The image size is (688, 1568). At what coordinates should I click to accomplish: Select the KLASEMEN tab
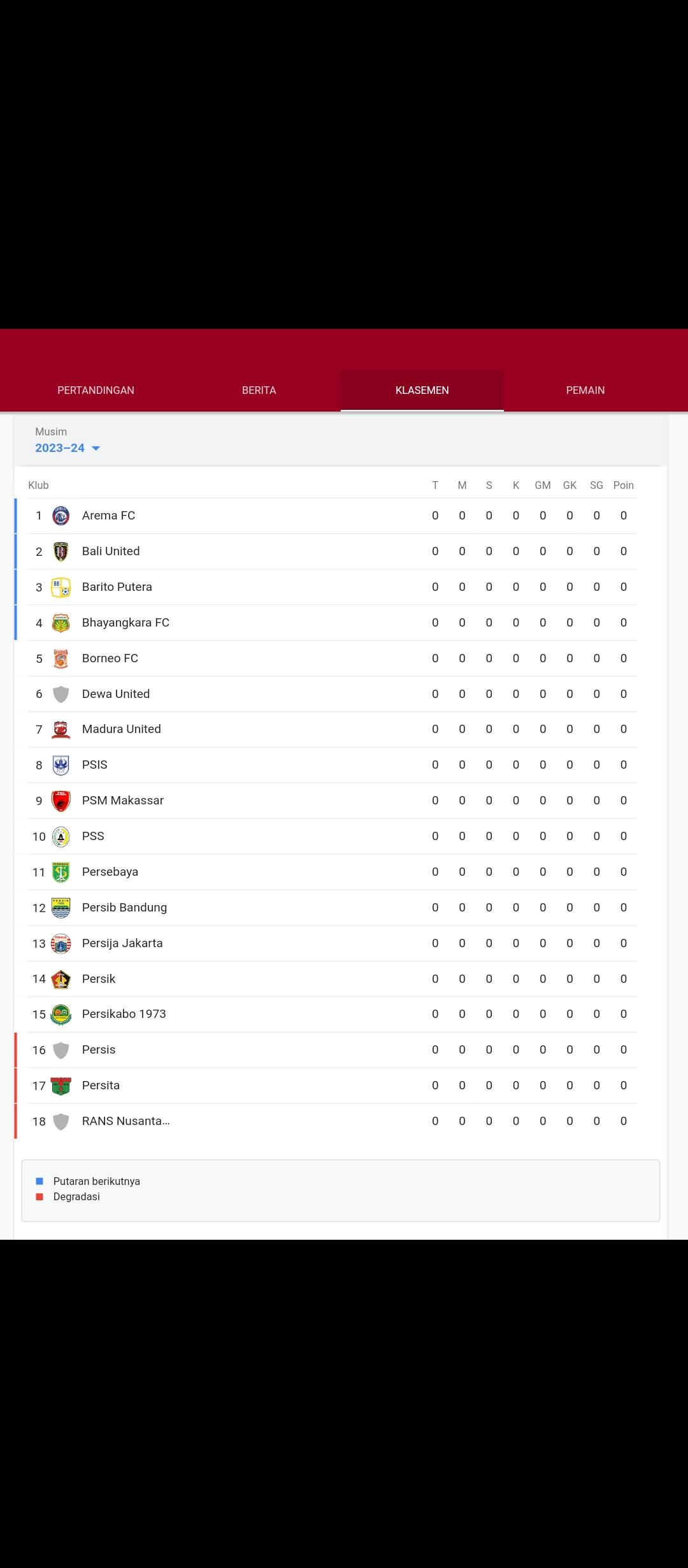[x=422, y=390]
